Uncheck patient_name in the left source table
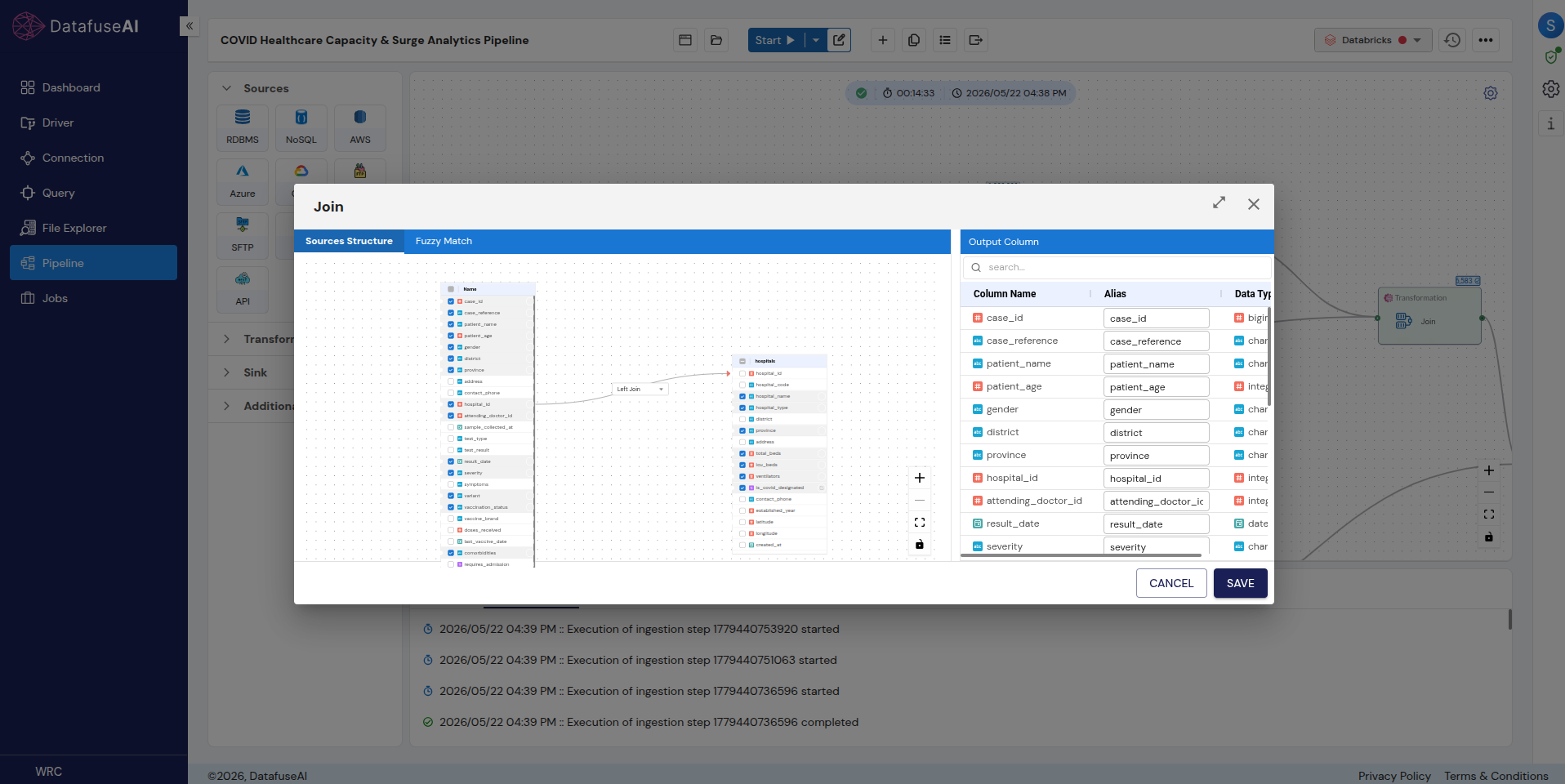 [451, 324]
